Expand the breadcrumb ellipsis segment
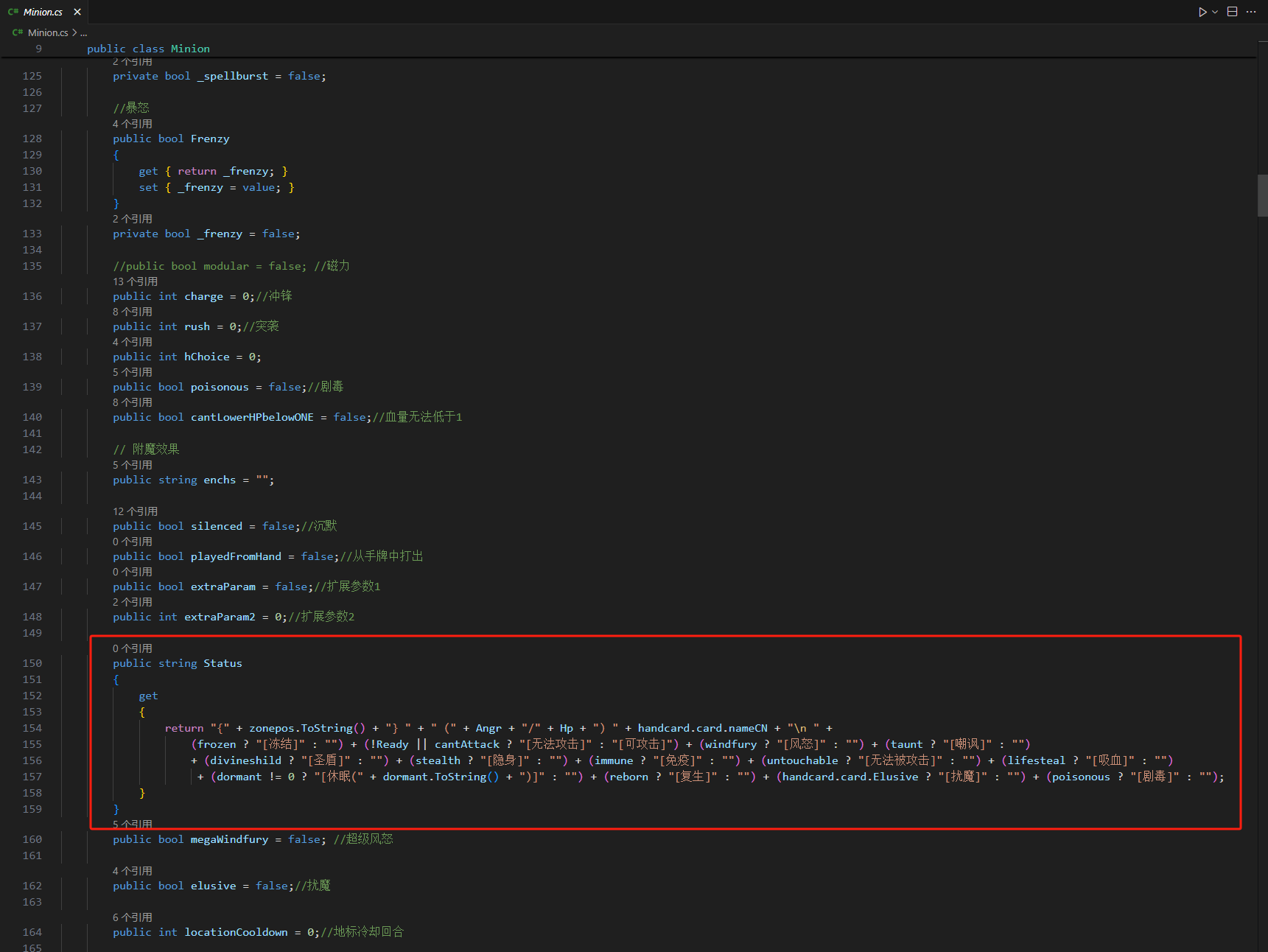 83,32
